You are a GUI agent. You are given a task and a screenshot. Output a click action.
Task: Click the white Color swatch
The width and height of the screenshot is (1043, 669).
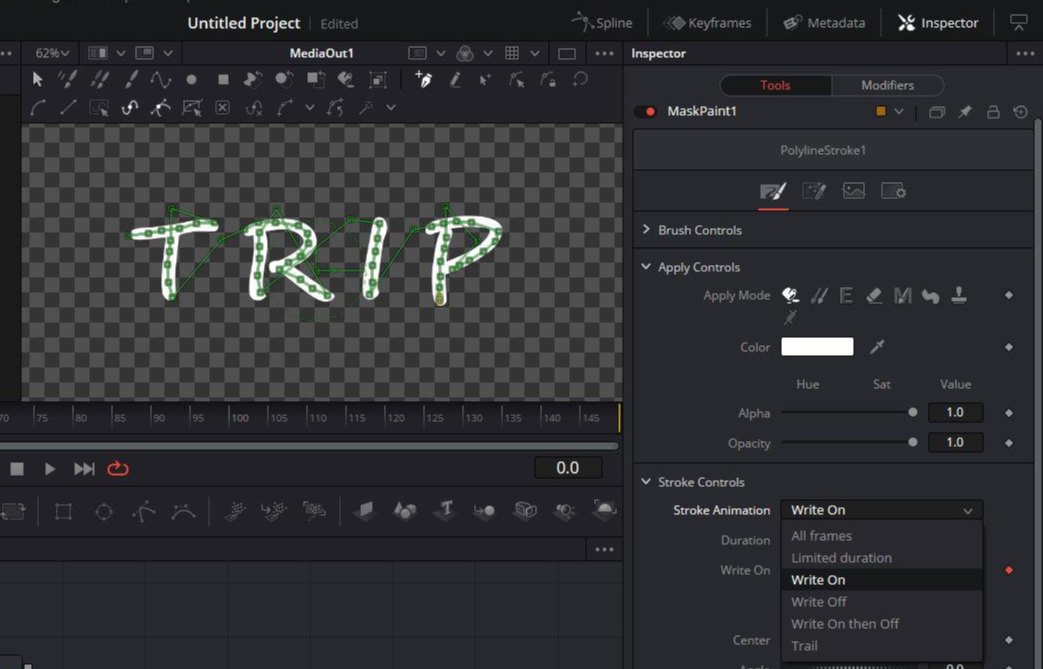(817, 346)
